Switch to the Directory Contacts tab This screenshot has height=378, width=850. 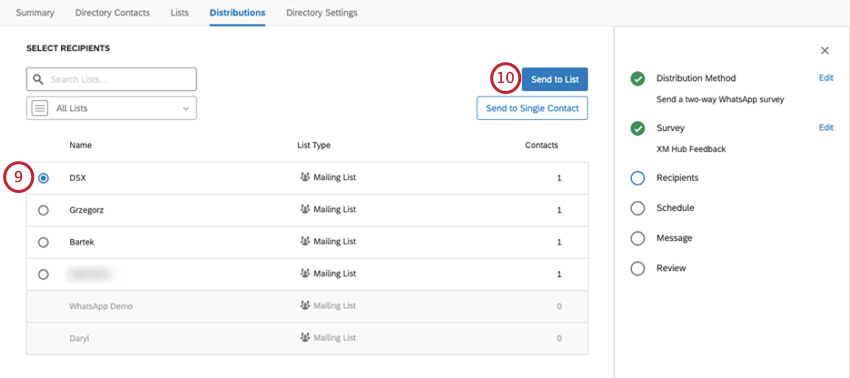coord(112,13)
